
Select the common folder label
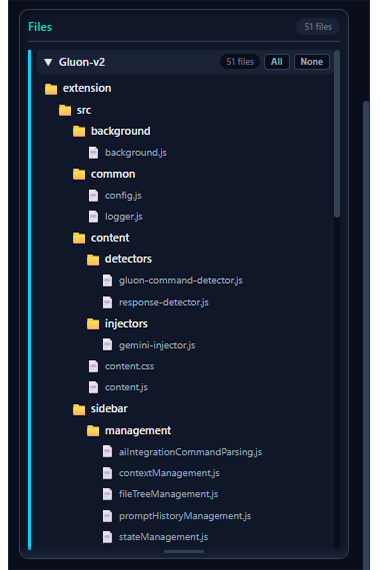pyautogui.click(x=113, y=174)
